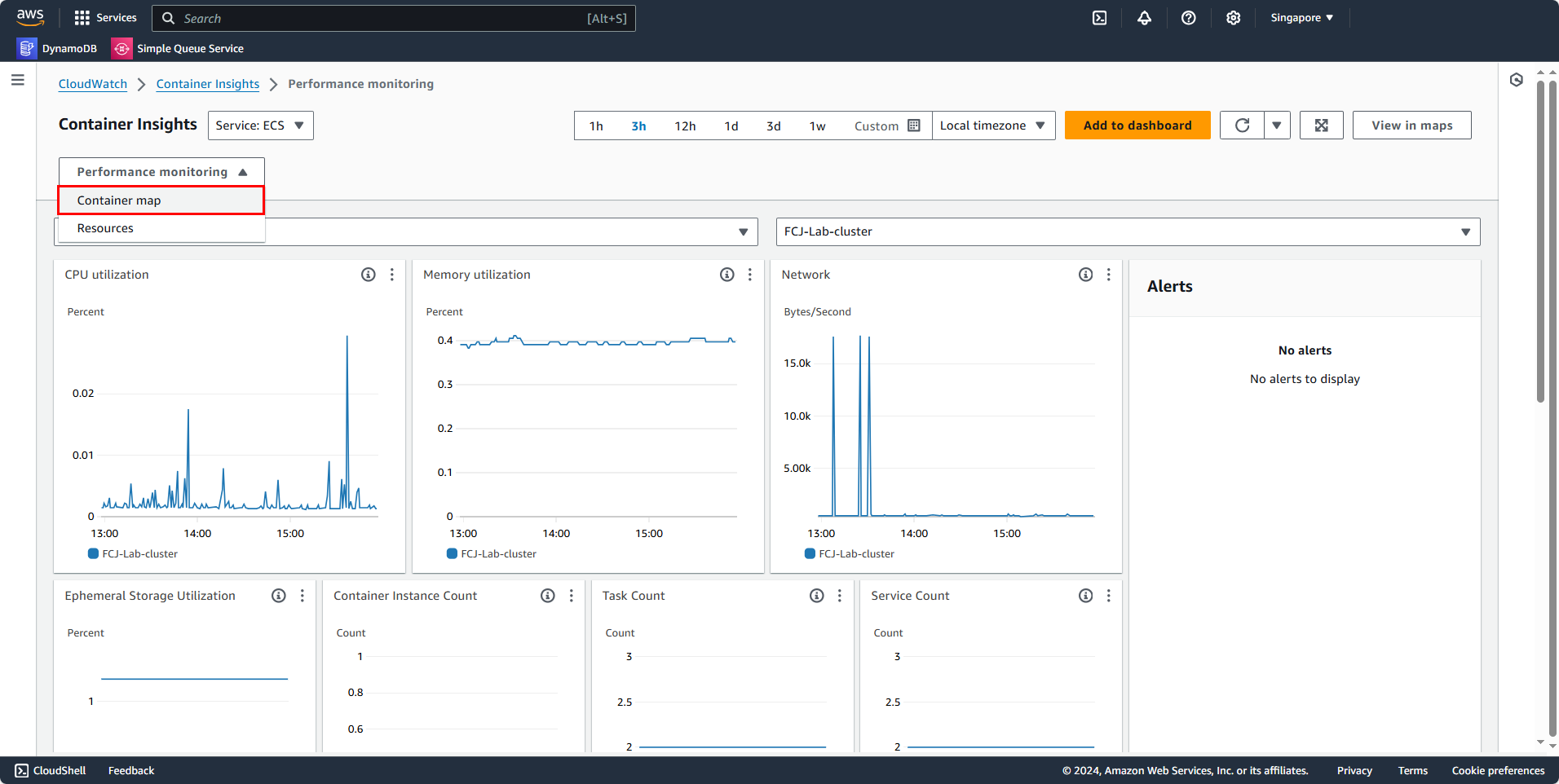Open Simple Queue Service shortcut
The width and height of the screenshot is (1559, 784).
[x=178, y=49]
